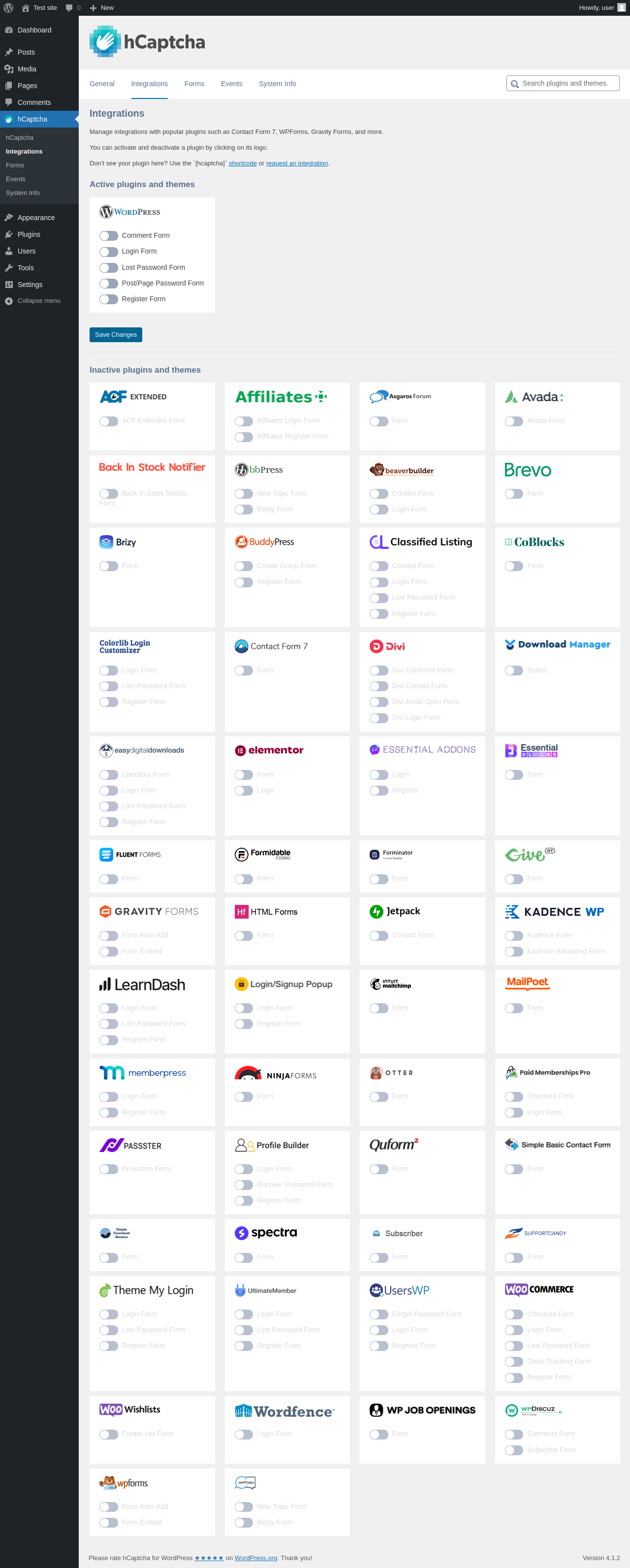
Task: Click the Avada theme logo
Action: [534, 397]
